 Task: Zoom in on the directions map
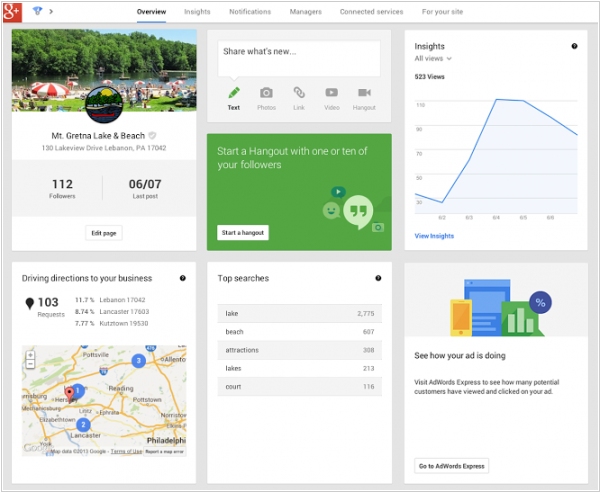click(30, 355)
